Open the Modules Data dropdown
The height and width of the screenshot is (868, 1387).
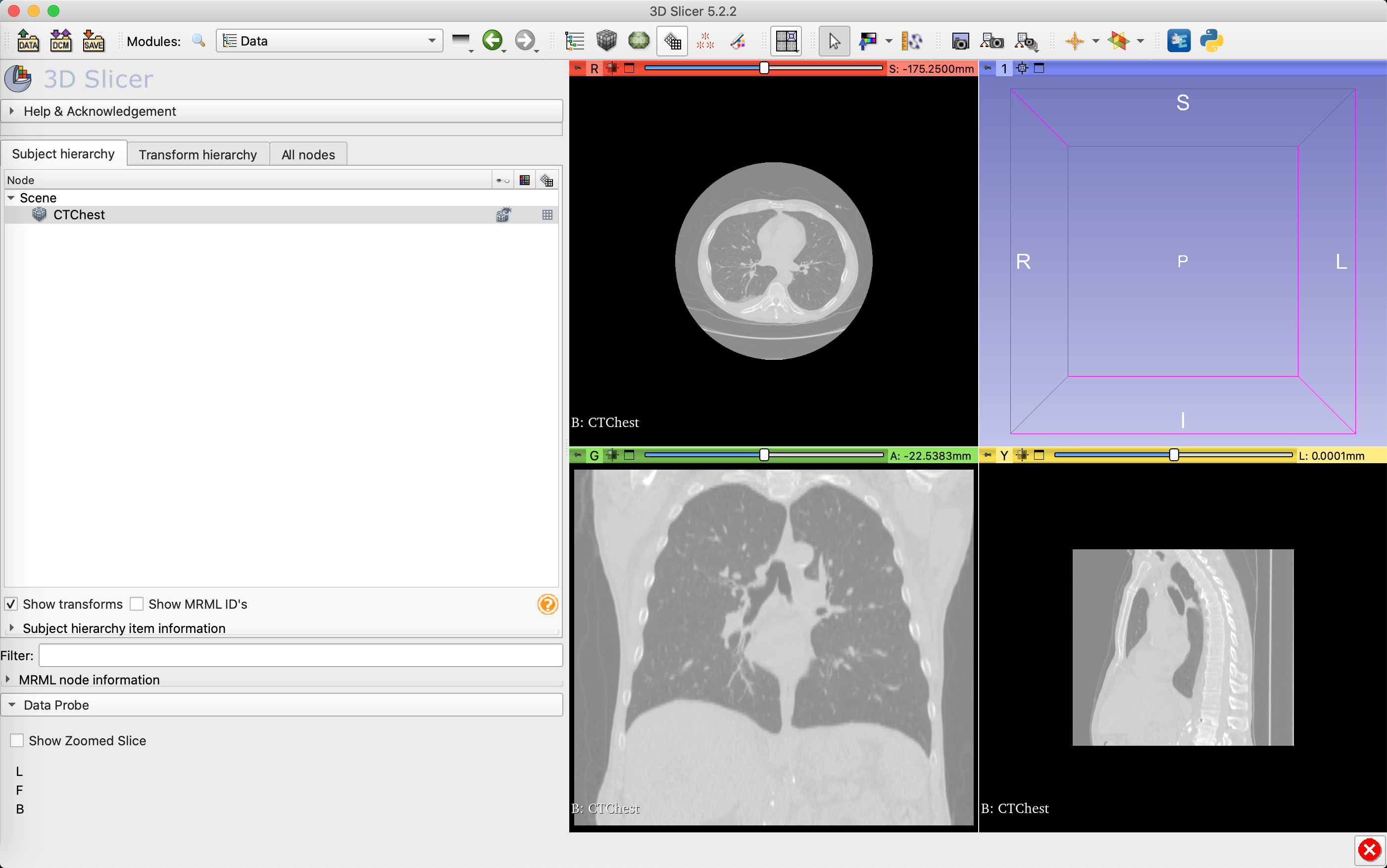(x=329, y=41)
